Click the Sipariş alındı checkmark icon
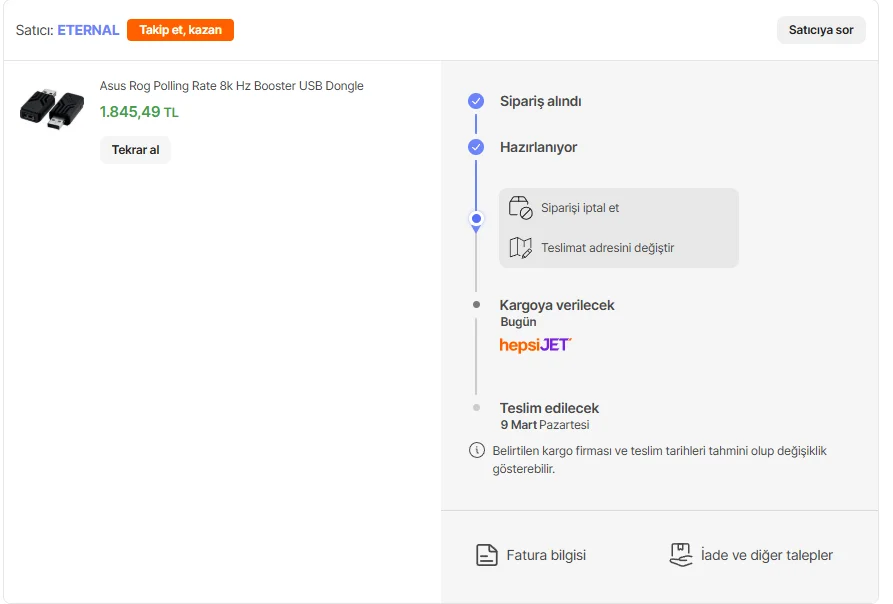 click(x=476, y=101)
